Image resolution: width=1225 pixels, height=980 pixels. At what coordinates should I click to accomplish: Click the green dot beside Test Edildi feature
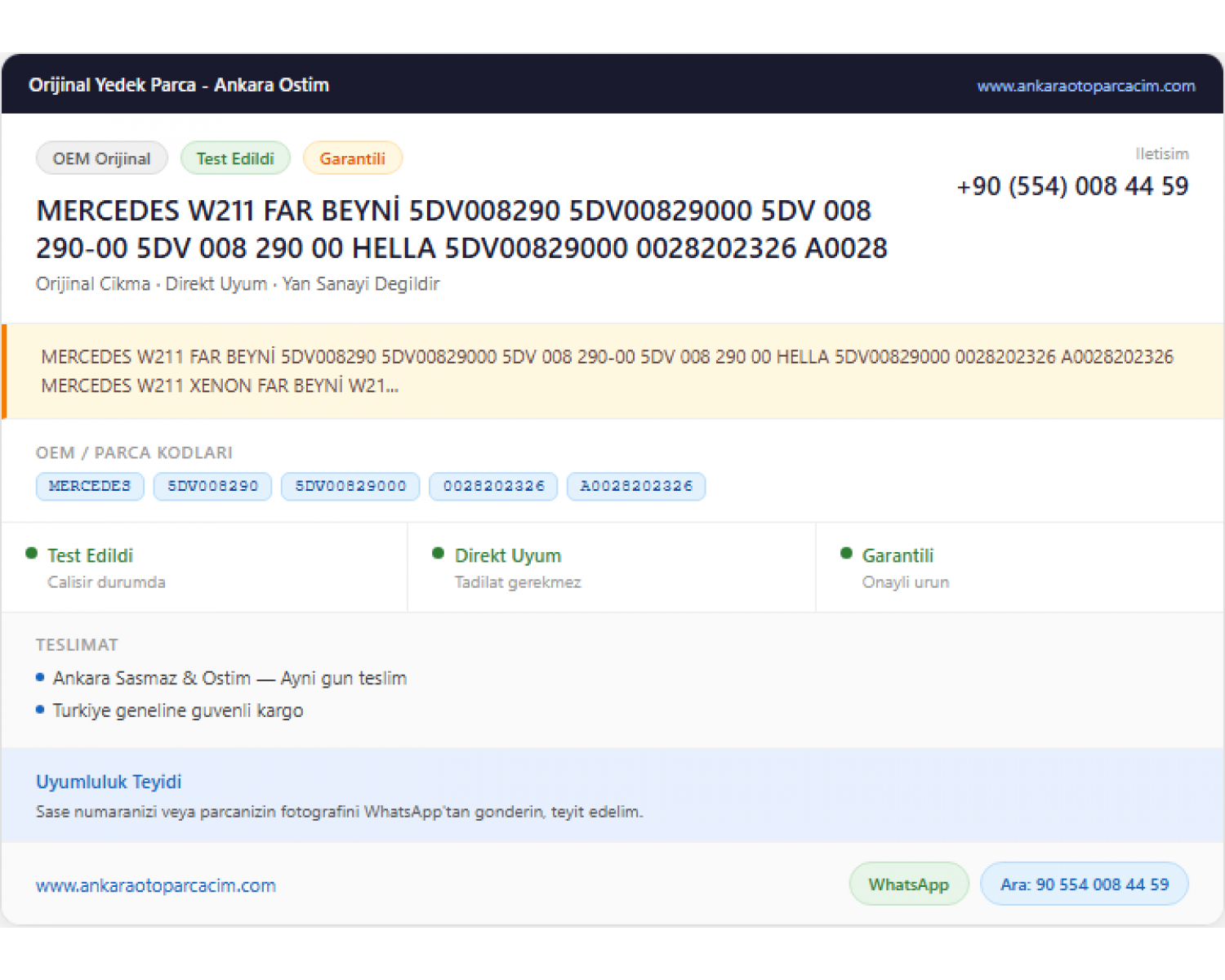click(x=32, y=553)
